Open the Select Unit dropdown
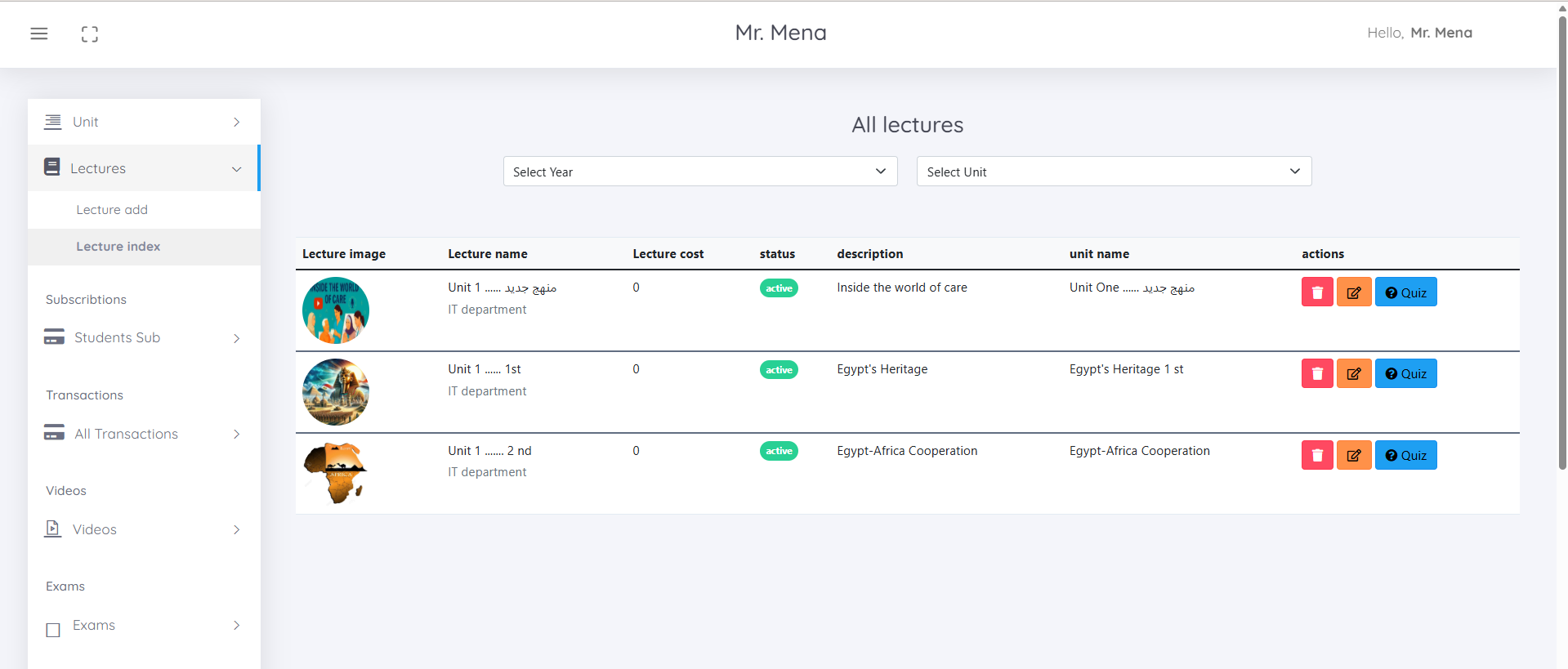1568x669 pixels. [x=1113, y=172]
